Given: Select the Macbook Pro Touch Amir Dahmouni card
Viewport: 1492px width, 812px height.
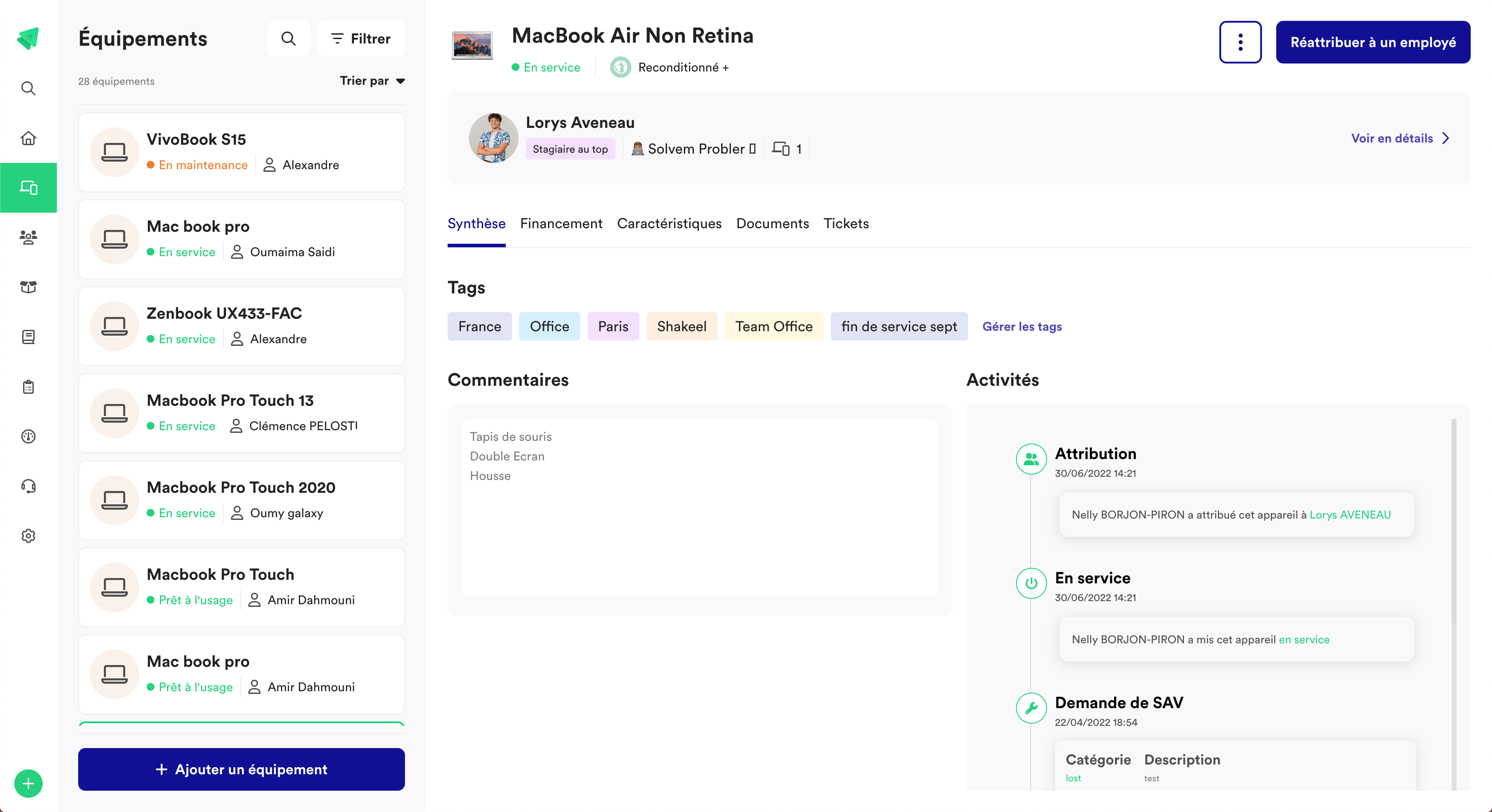Looking at the screenshot, I should 242,587.
